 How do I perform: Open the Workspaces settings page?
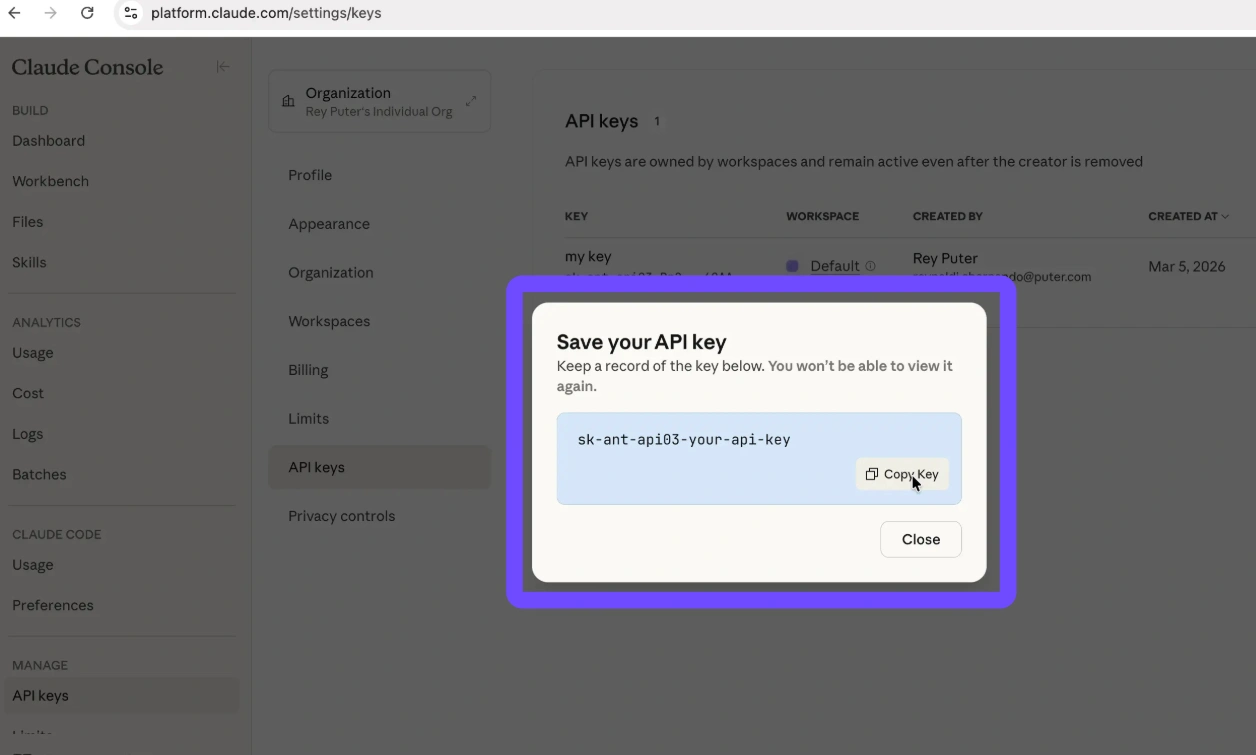(329, 321)
